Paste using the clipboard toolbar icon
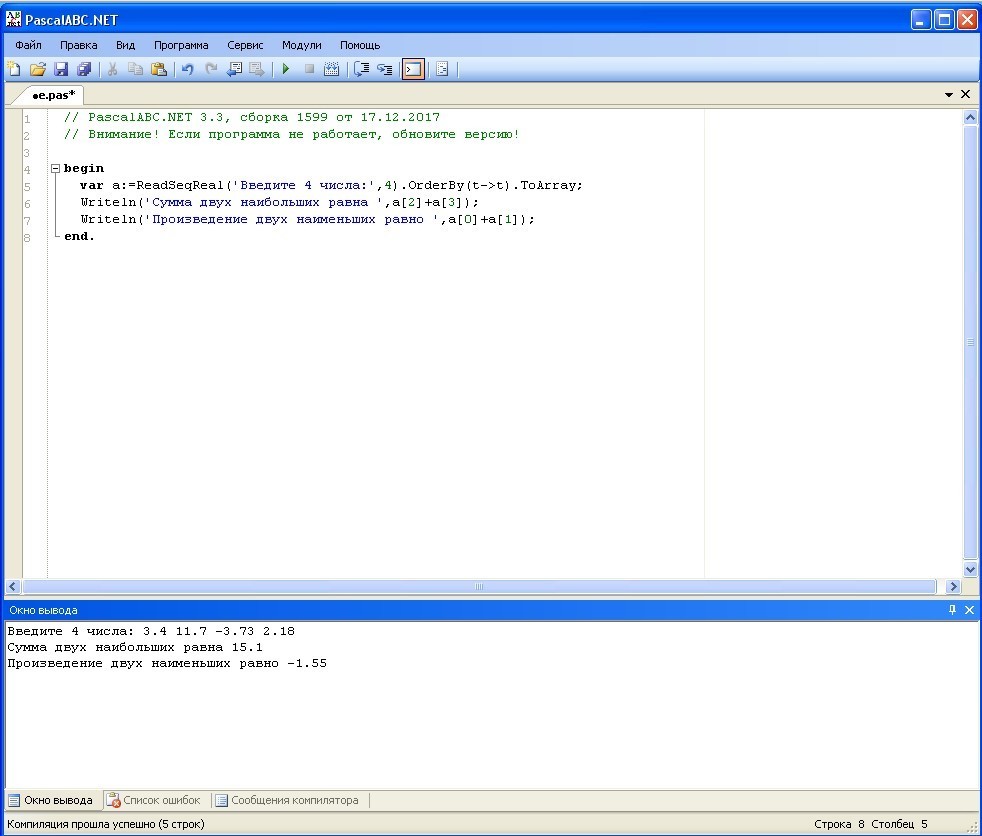 [x=158, y=69]
